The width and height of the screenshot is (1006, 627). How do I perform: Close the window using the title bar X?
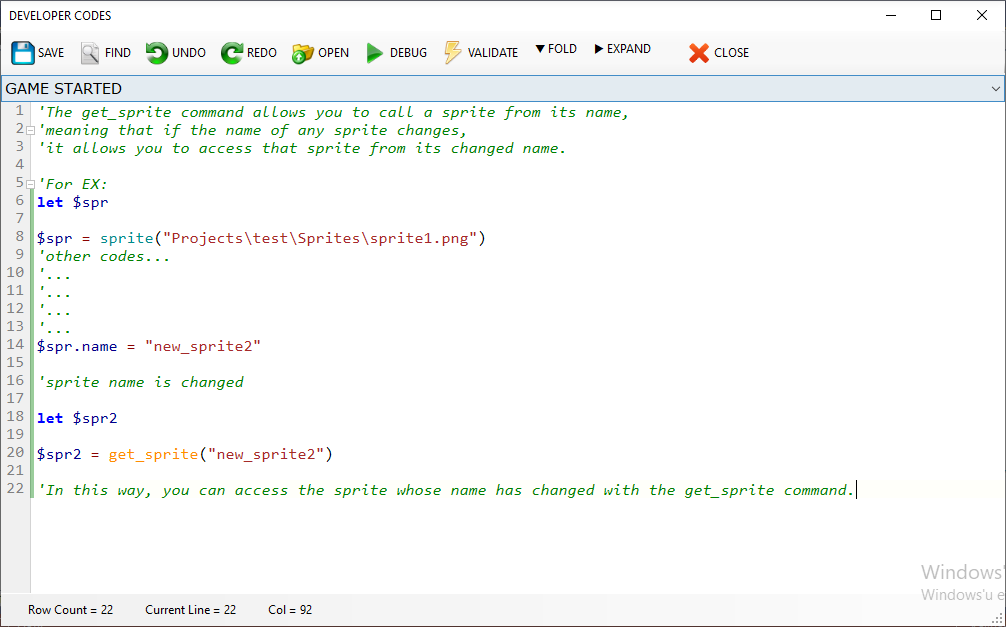(x=982, y=15)
